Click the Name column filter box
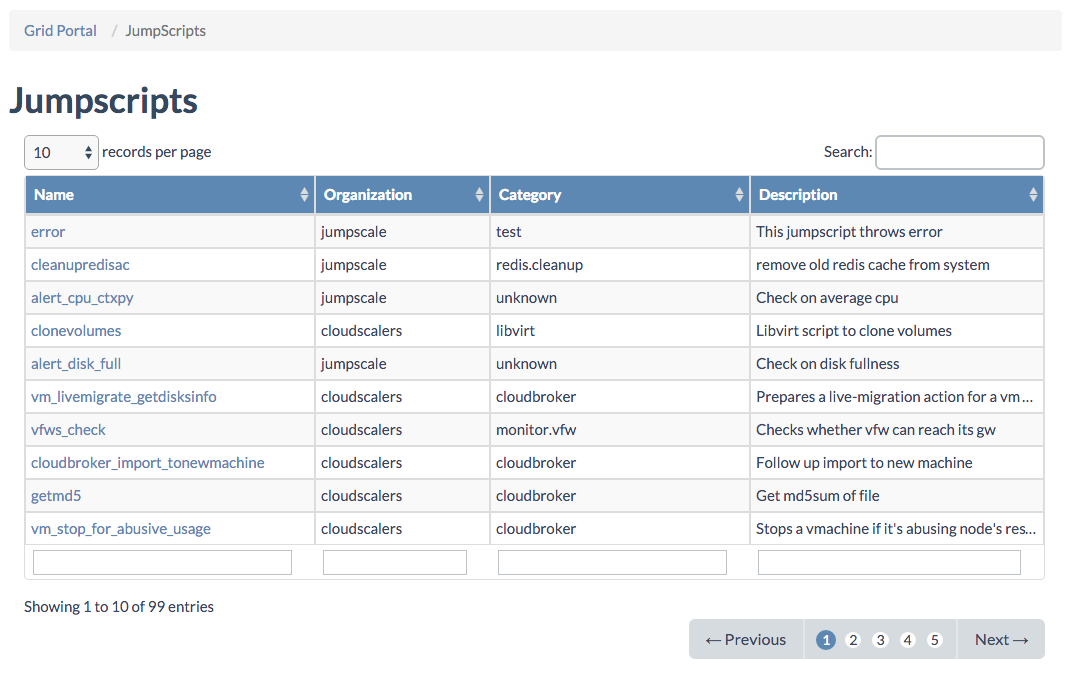The image size is (1070, 689). [x=162, y=562]
